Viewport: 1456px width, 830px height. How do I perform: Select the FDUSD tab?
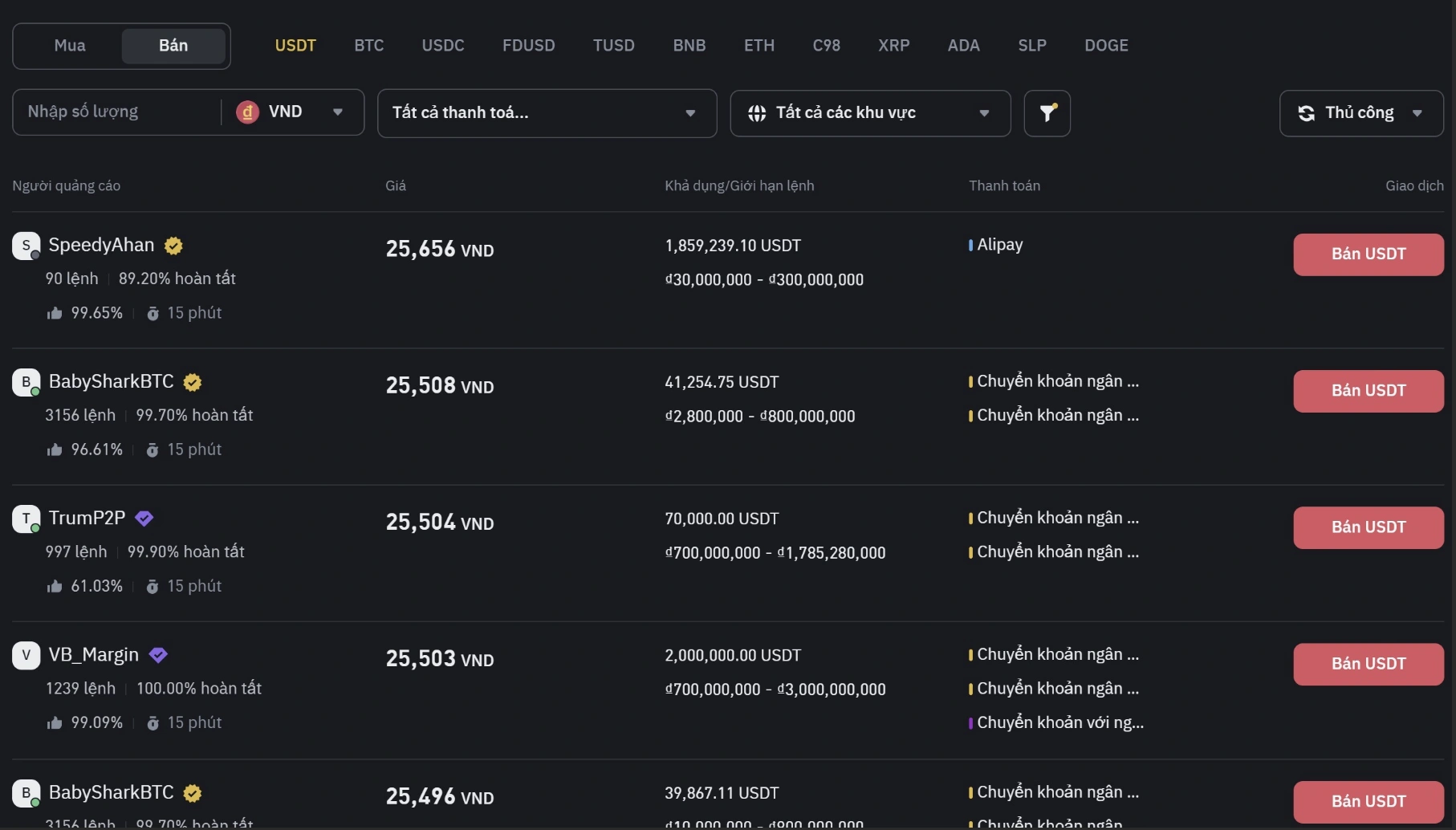529,46
